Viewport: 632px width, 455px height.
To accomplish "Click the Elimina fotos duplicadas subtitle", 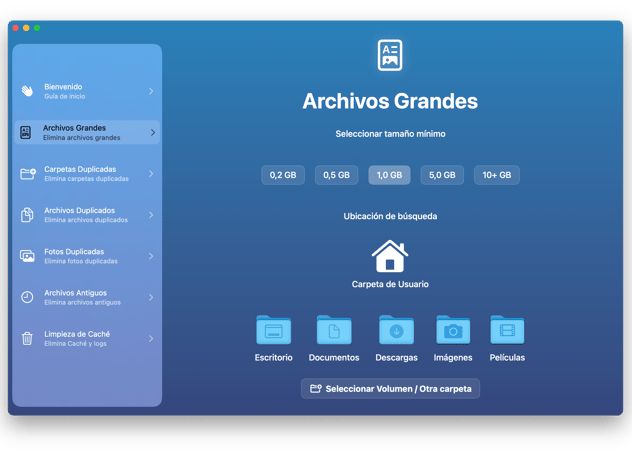I will click(81, 261).
